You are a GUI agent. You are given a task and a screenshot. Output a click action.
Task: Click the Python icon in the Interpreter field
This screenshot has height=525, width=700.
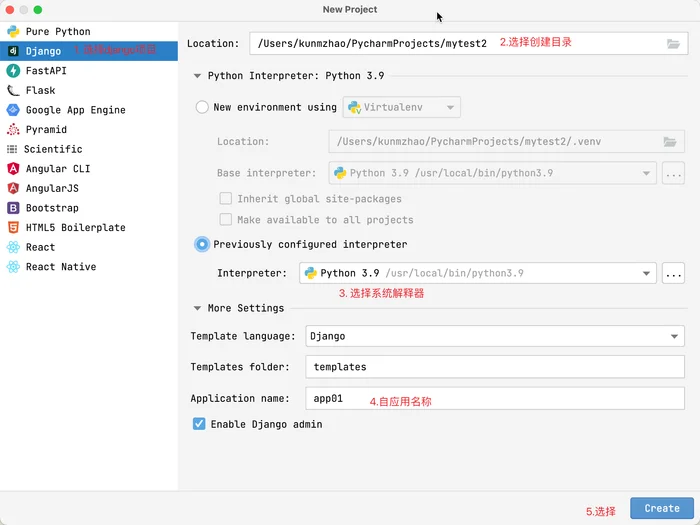click(311, 273)
